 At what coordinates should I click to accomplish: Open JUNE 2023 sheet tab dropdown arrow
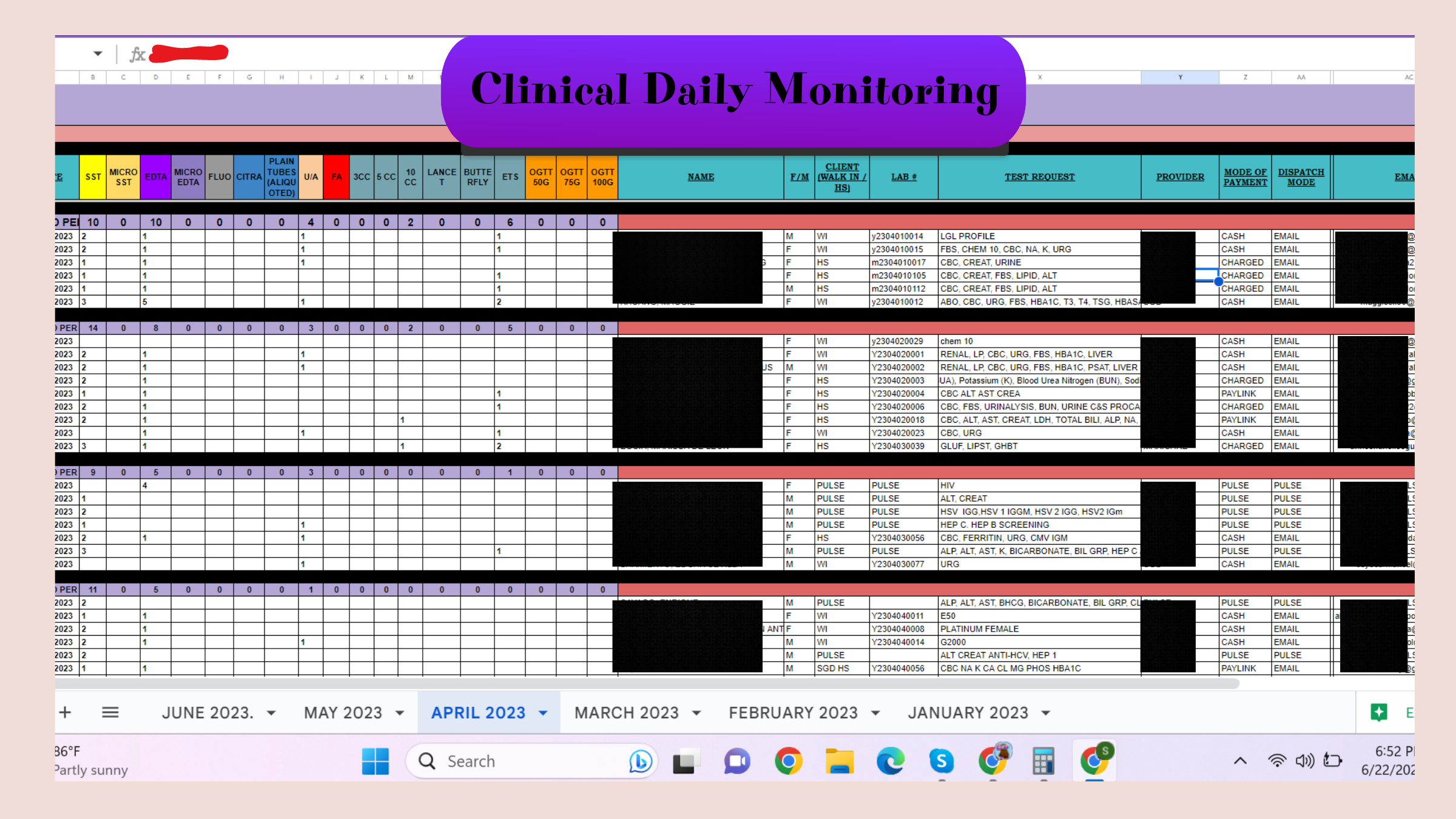coord(271,713)
